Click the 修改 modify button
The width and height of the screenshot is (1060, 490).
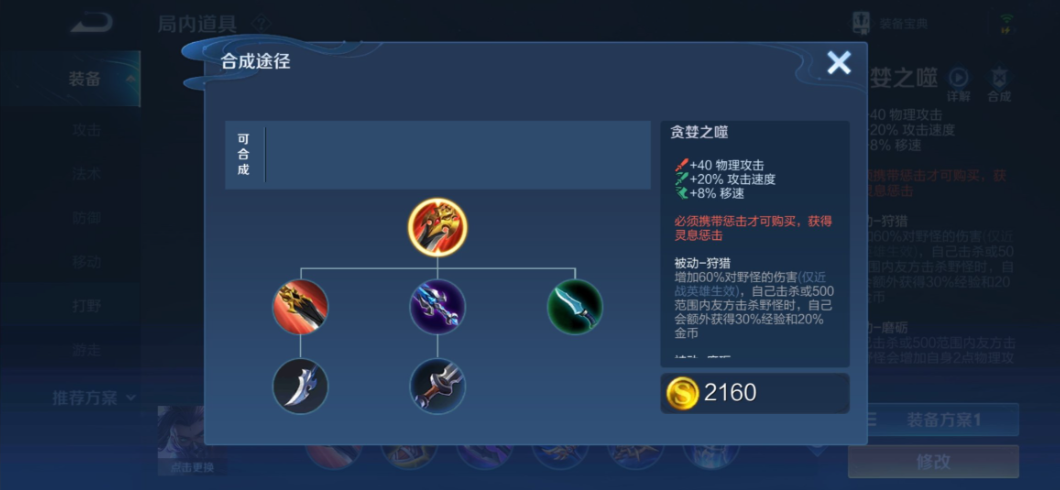coord(934,462)
